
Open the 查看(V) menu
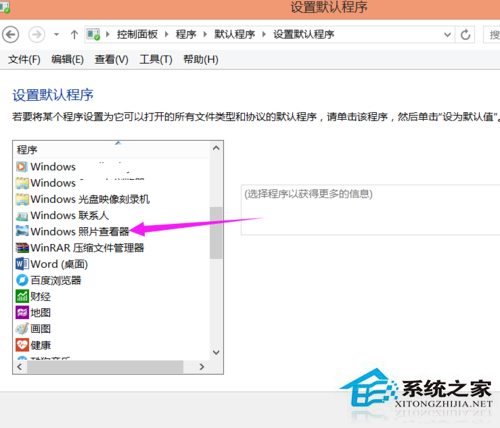(111, 60)
